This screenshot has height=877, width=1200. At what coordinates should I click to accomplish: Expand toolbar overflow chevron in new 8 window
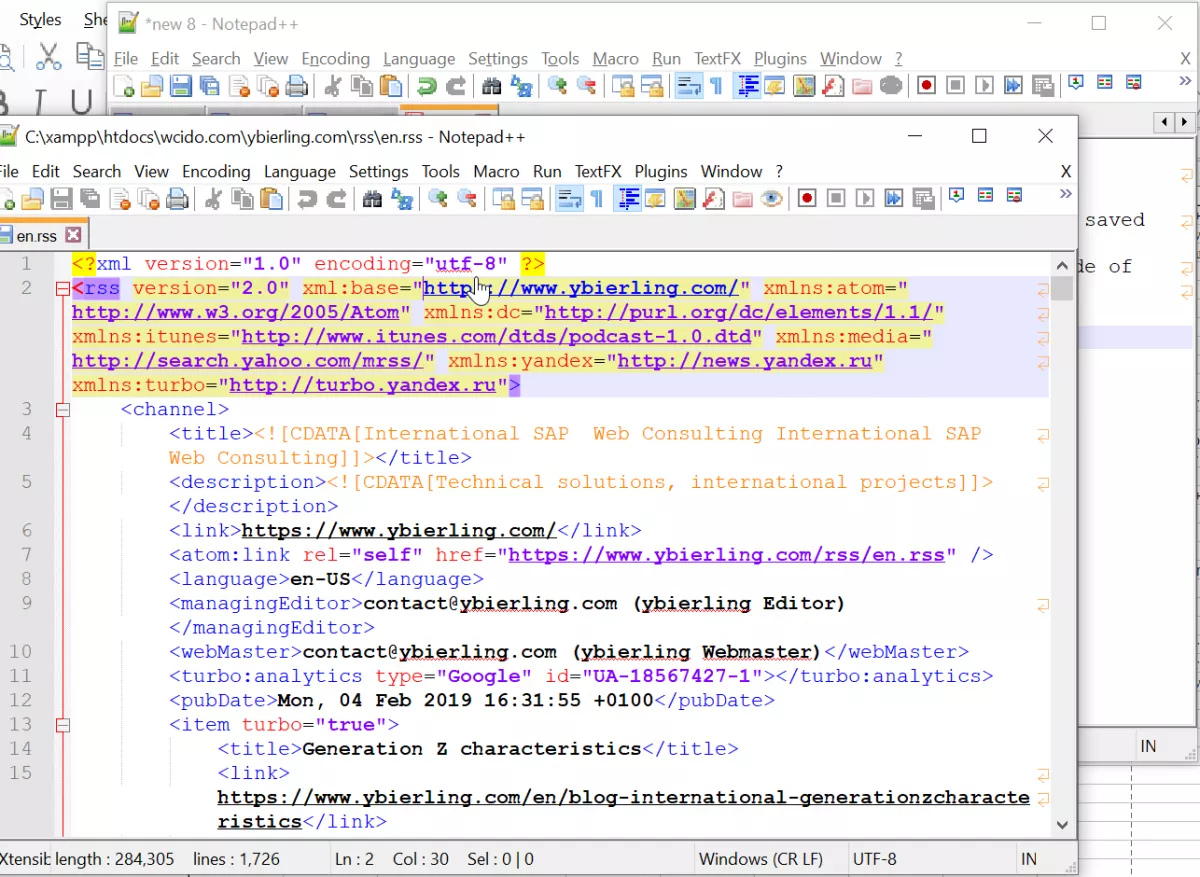pyautogui.click(x=1186, y=82)
